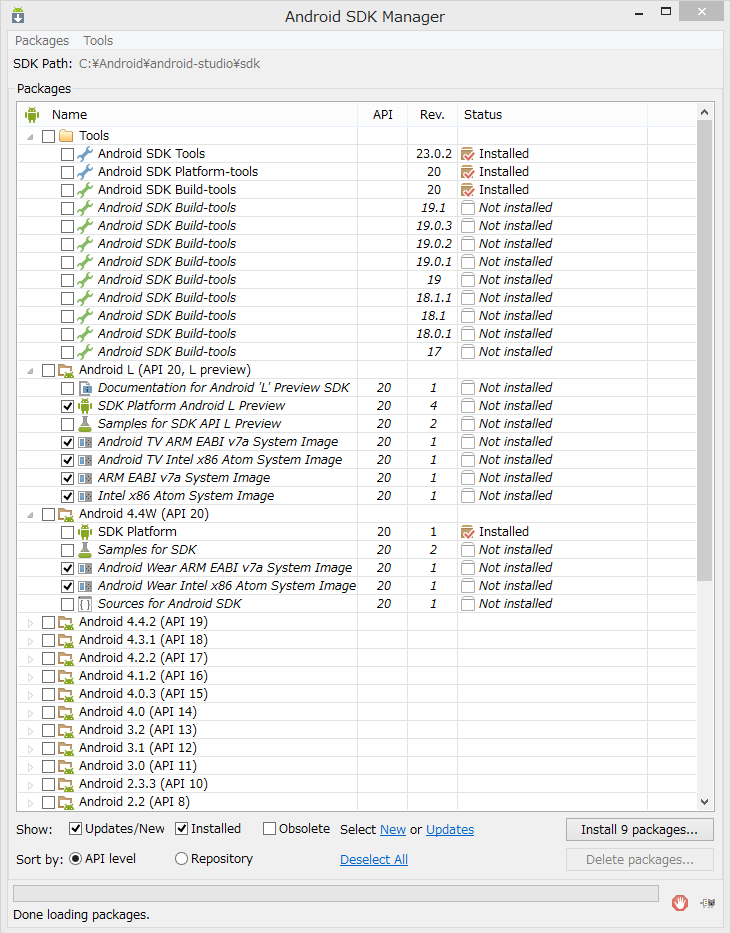Click the Name column header
Viewport: 731px width, 933px height.
(188, 115)
